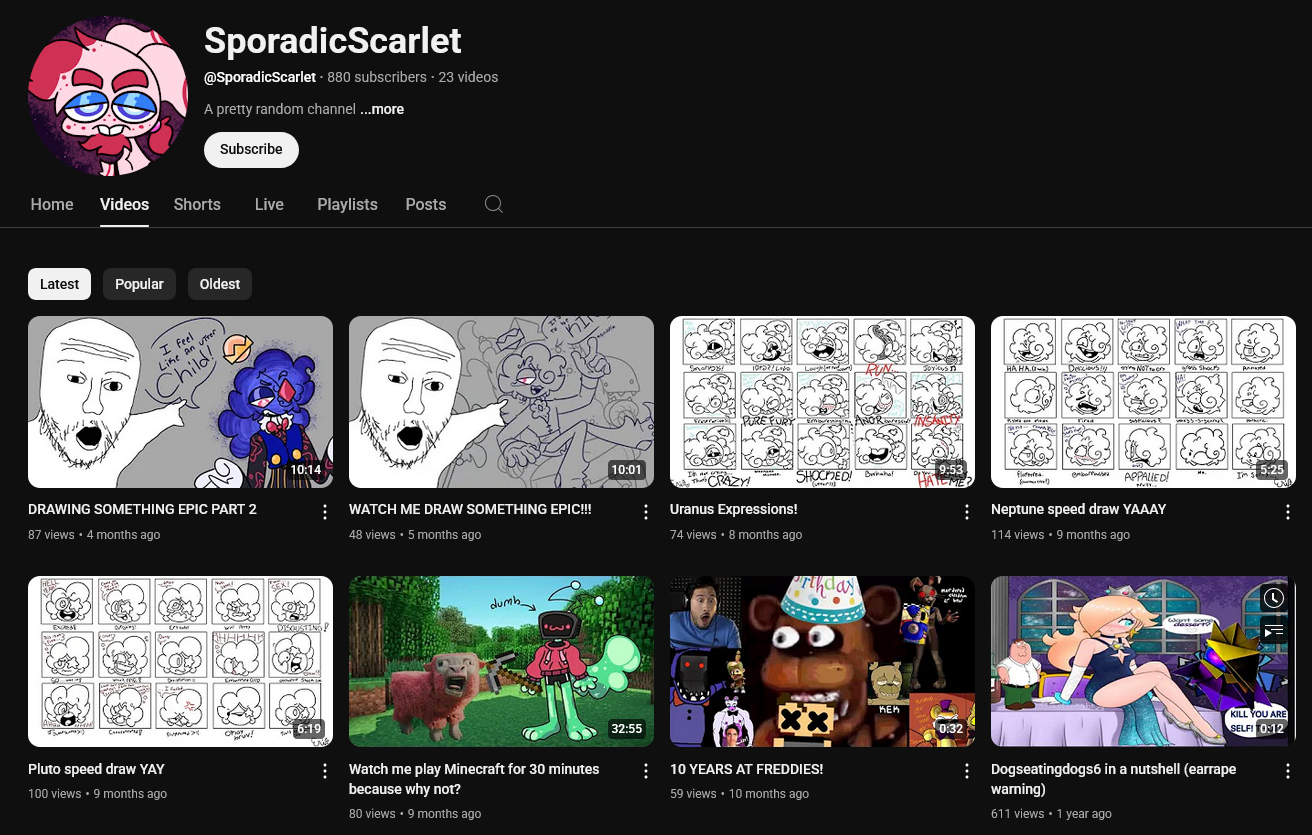Click the 9:53 duration badge
The image size is (1312, 835).
950,470
